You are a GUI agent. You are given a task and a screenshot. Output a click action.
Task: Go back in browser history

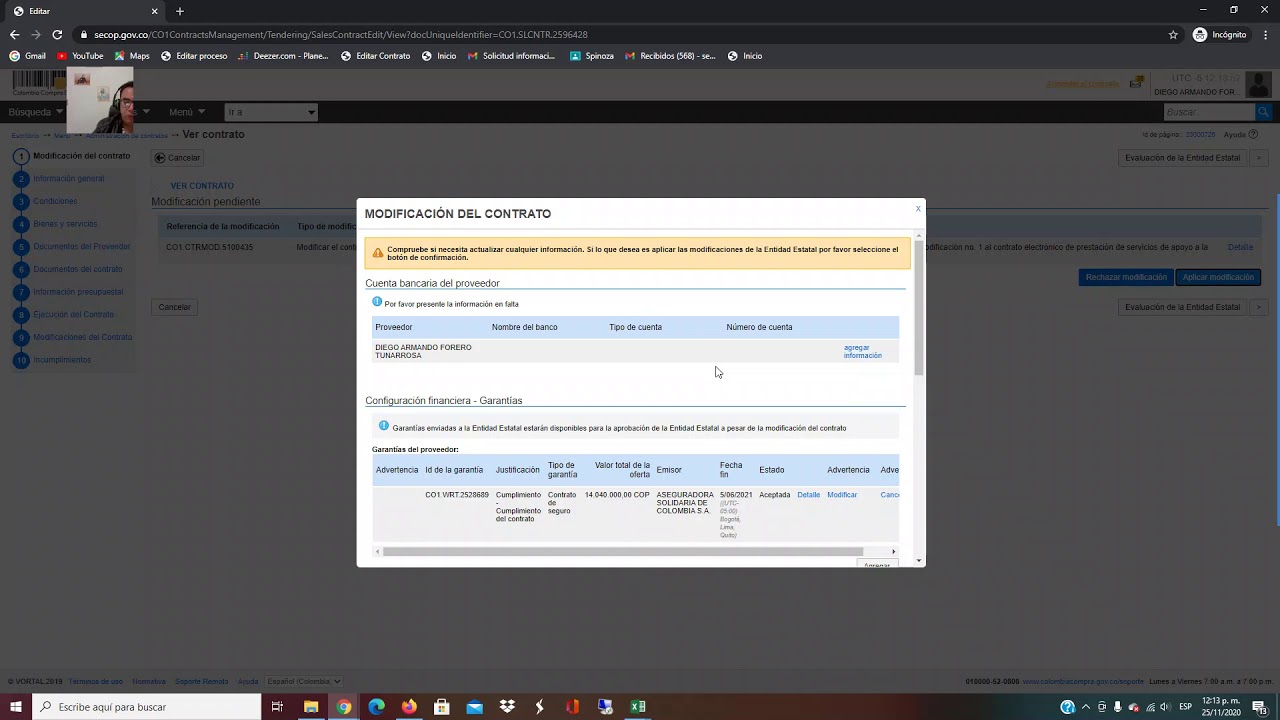(x=14, y=34)
